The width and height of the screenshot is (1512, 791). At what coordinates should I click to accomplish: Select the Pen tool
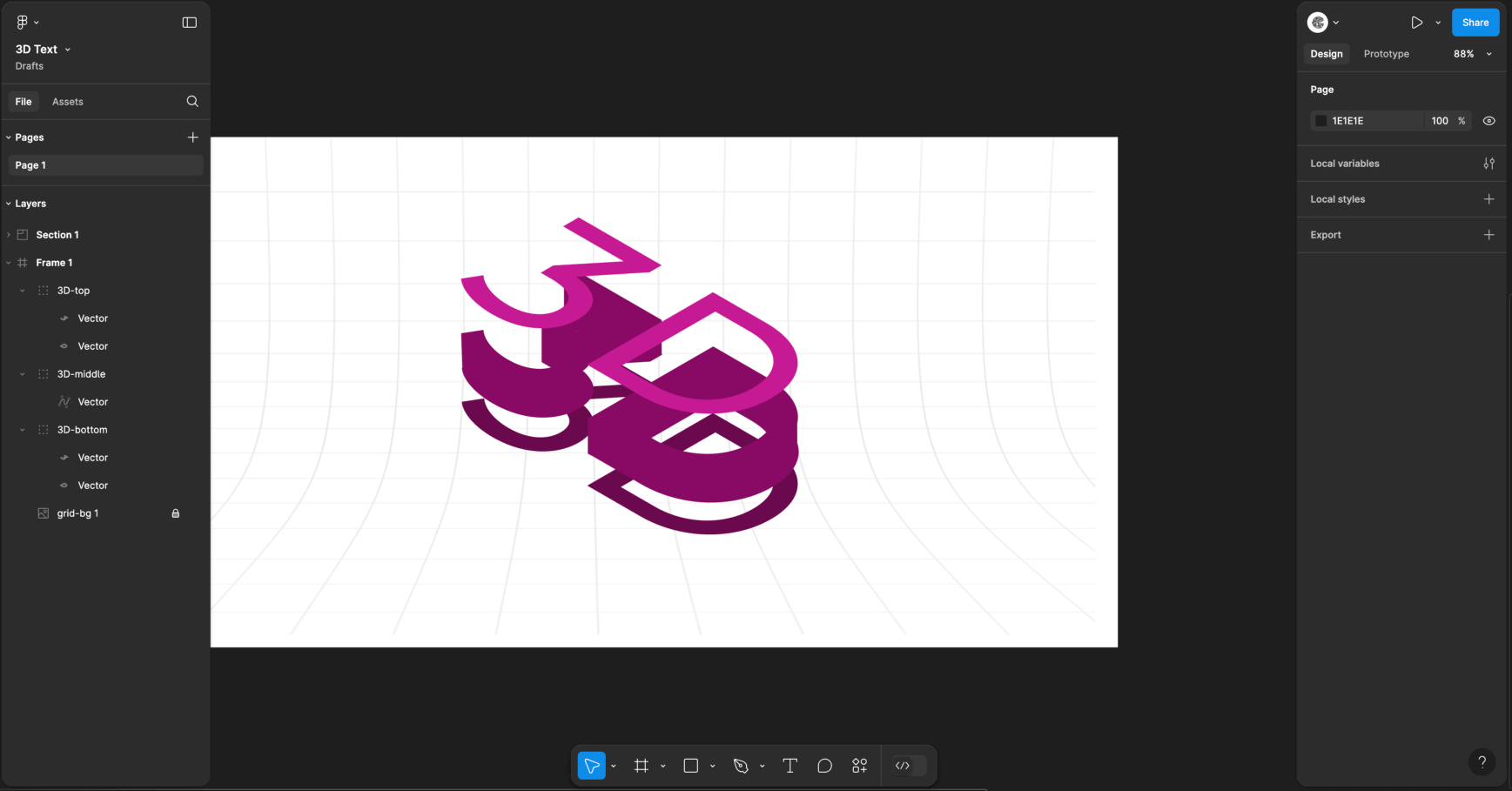pyautogui.click(x=741, y=766)
